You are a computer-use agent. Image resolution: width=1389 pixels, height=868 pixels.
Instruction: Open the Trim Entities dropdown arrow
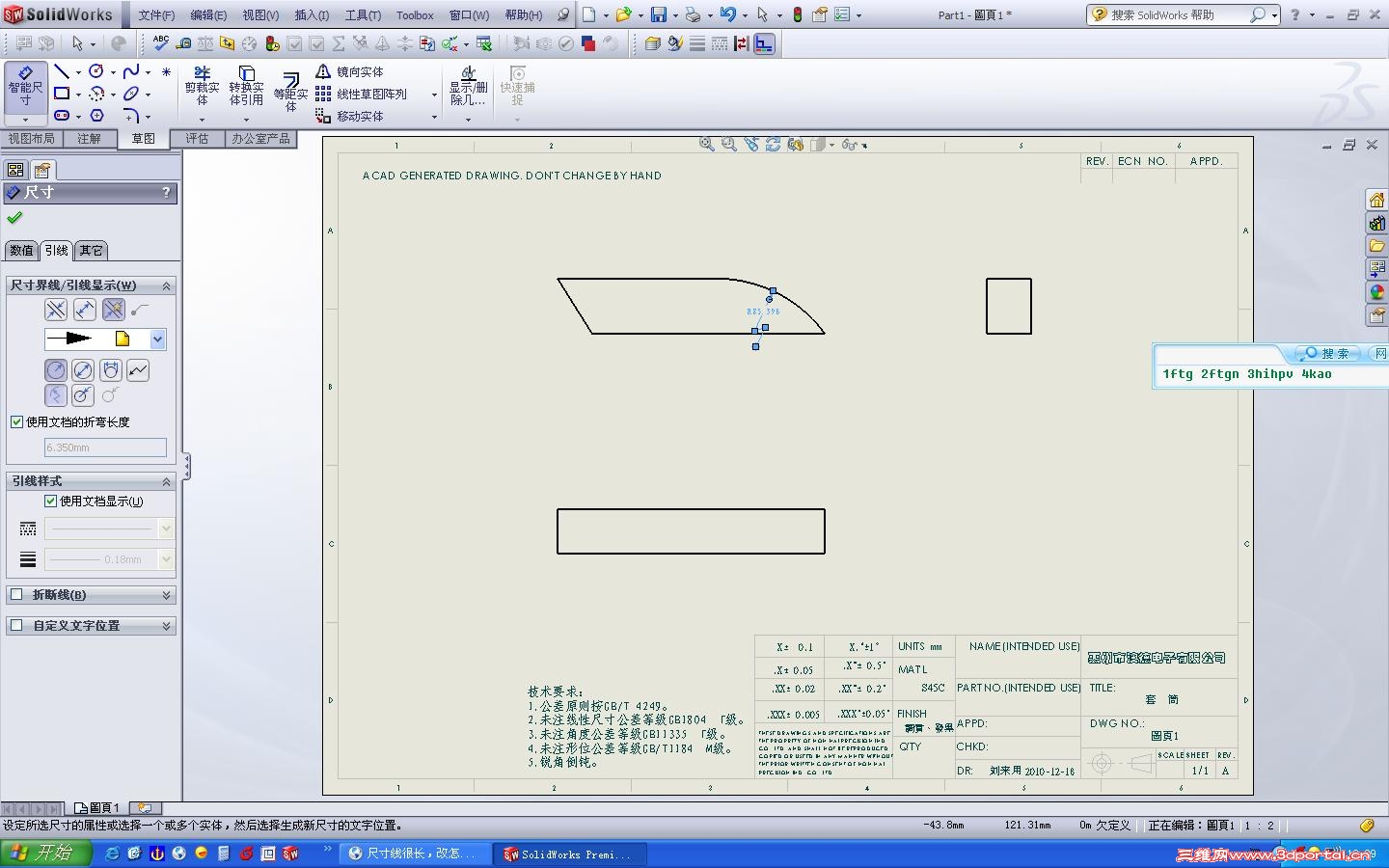pyautogui.click(x=203, y=120)
